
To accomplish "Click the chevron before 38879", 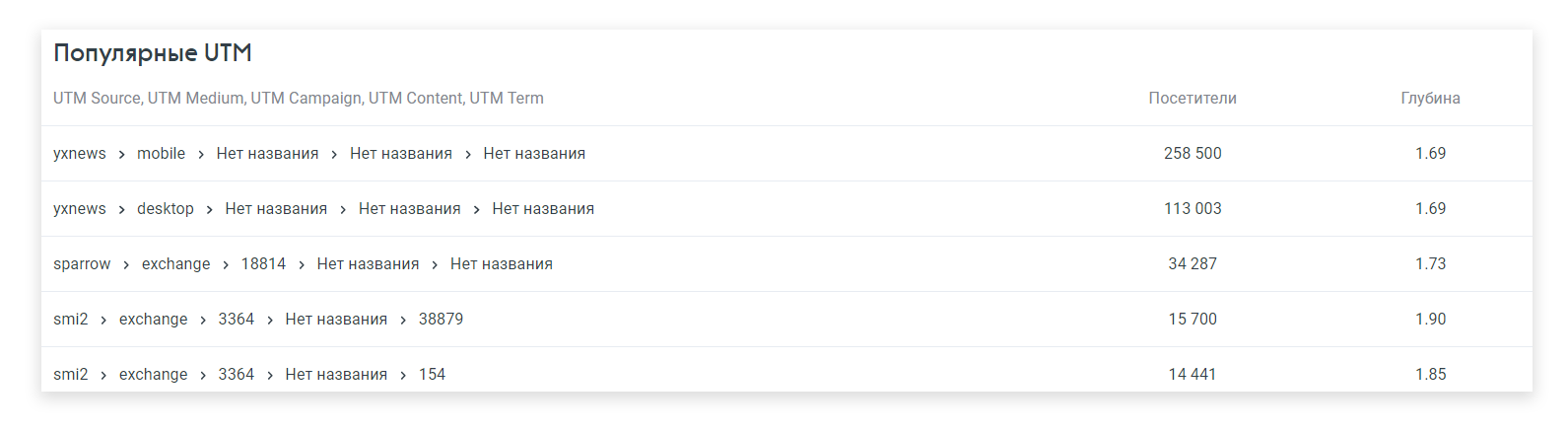I will (x=403, y=321).
